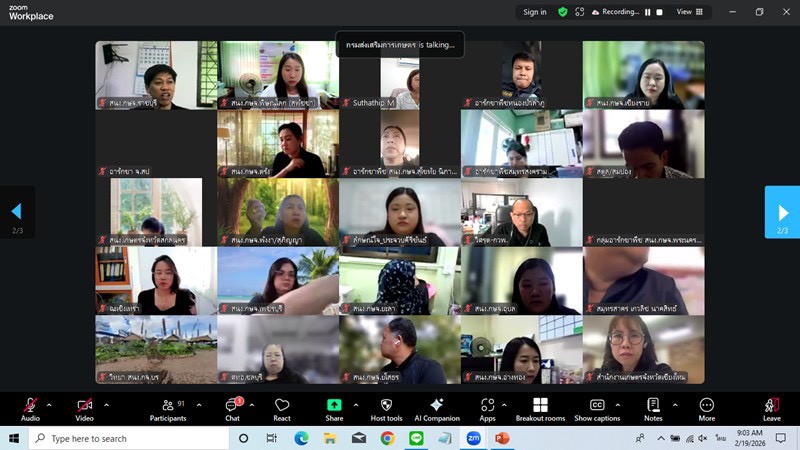Turn on camera with Video button

tap(84, 408)
